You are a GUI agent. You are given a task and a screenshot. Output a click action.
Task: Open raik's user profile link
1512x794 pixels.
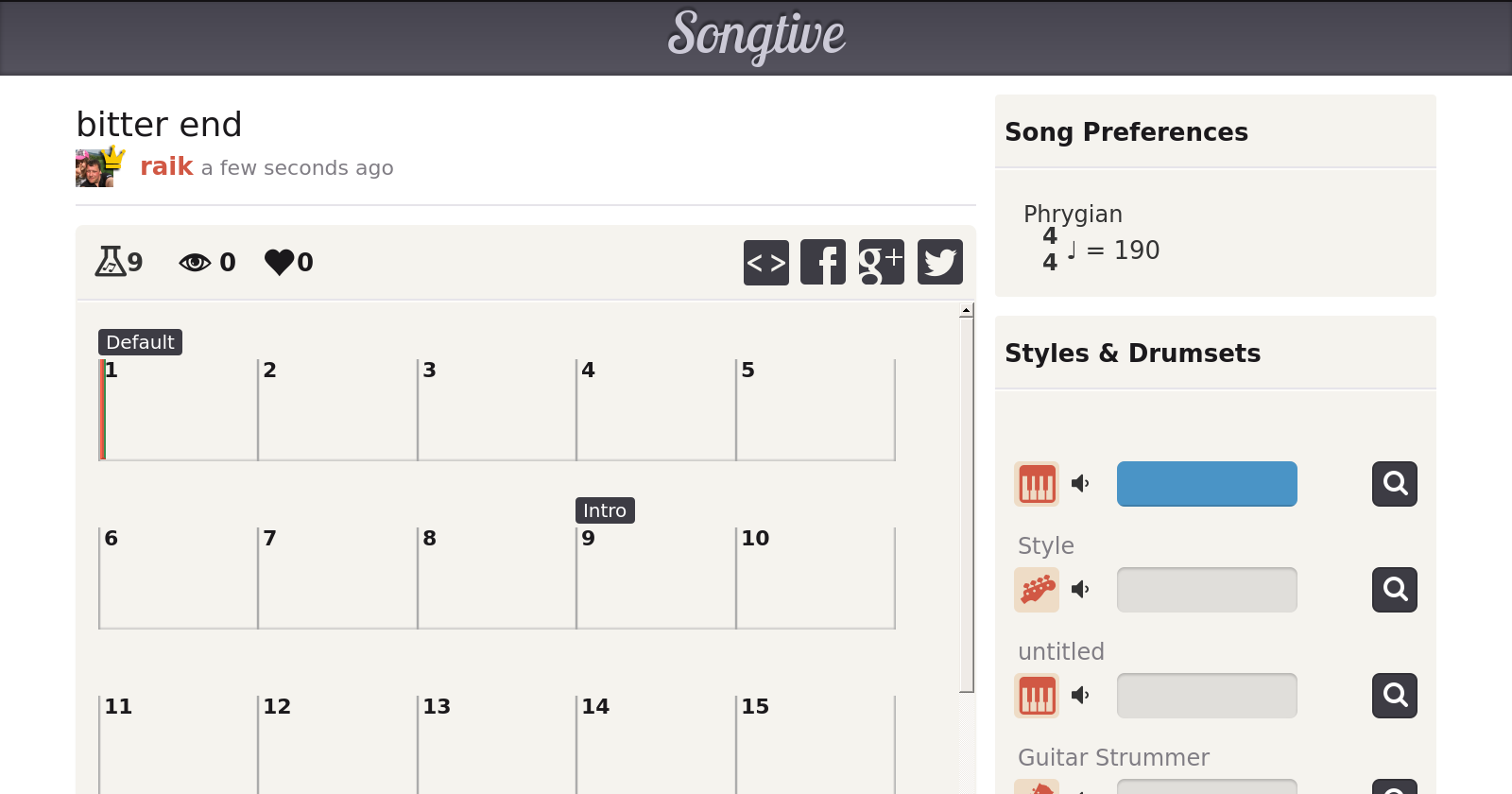(166, 167)
